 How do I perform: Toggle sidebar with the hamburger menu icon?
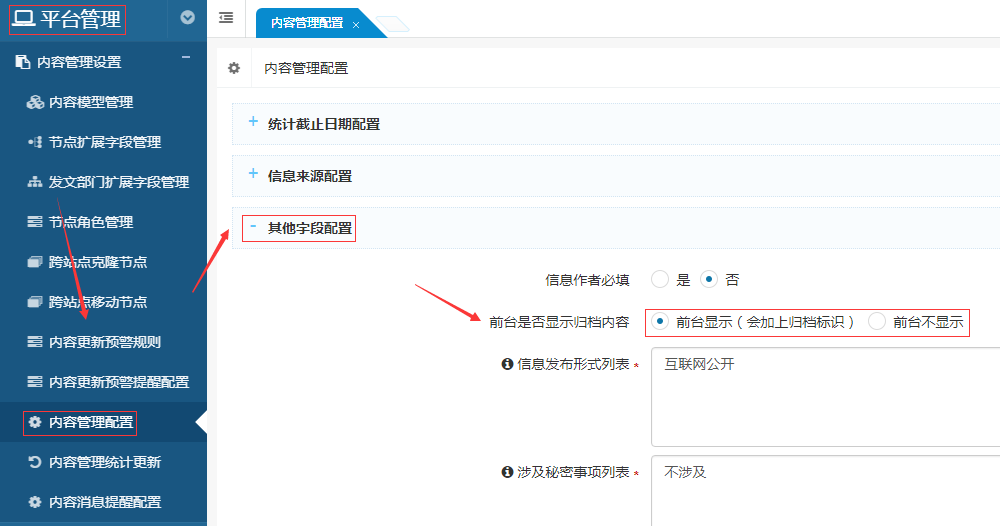click(226, 18)
